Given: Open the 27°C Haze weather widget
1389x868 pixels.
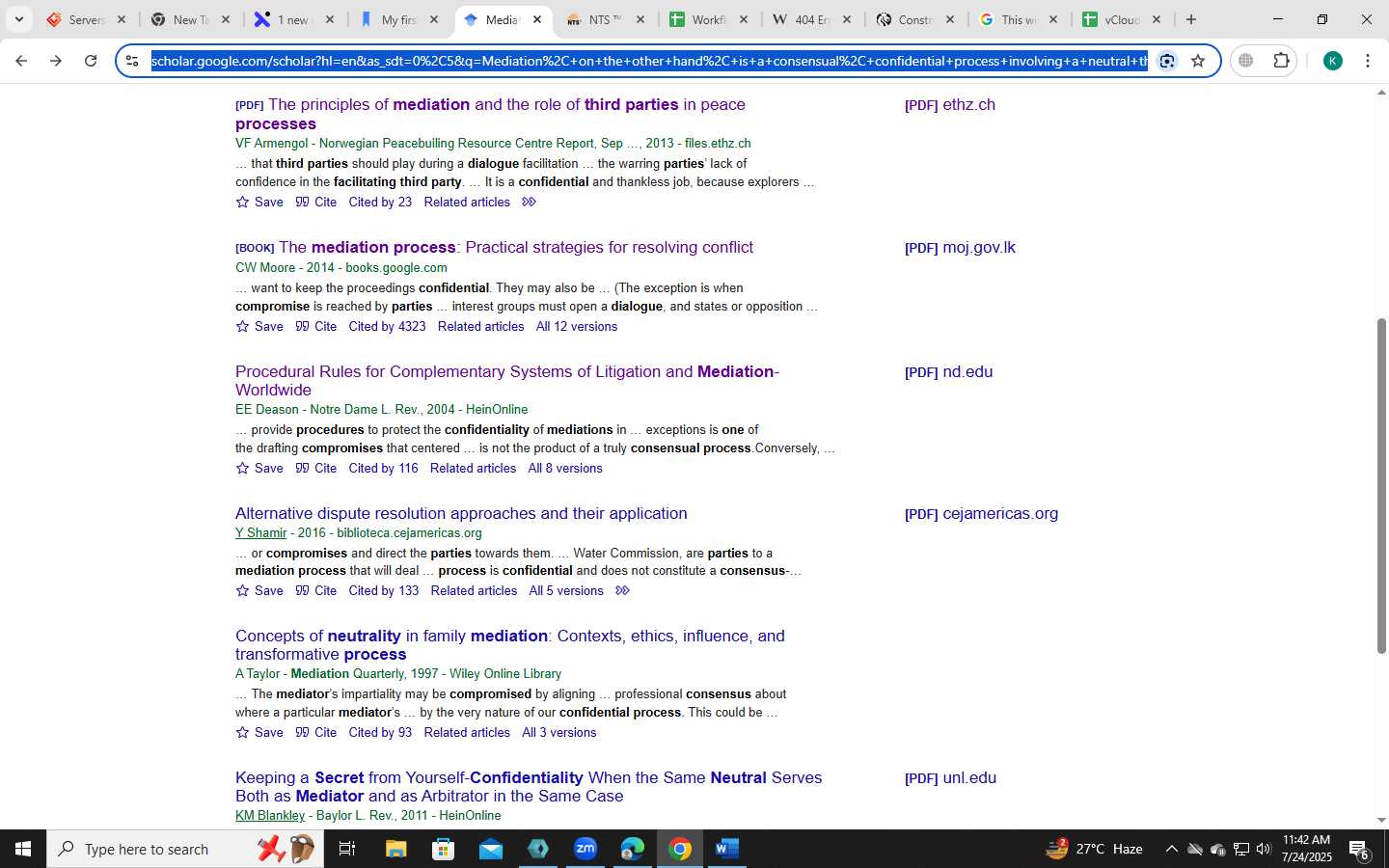Looking at the screenshot, I should tap(1095, 849).
